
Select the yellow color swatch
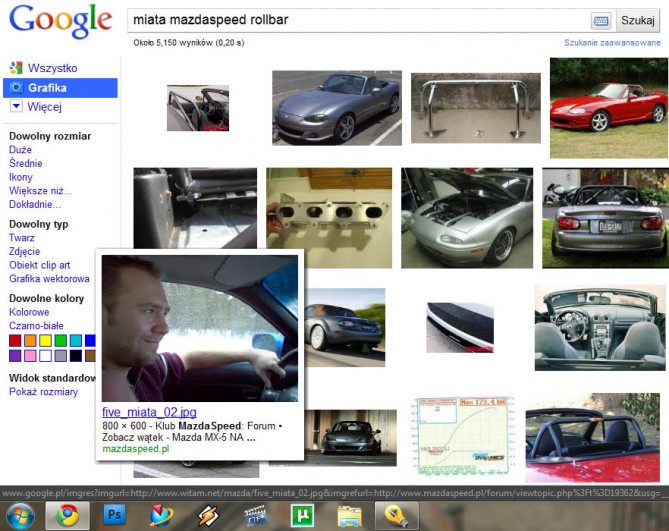pyautogui.click(x=45, y=340)
